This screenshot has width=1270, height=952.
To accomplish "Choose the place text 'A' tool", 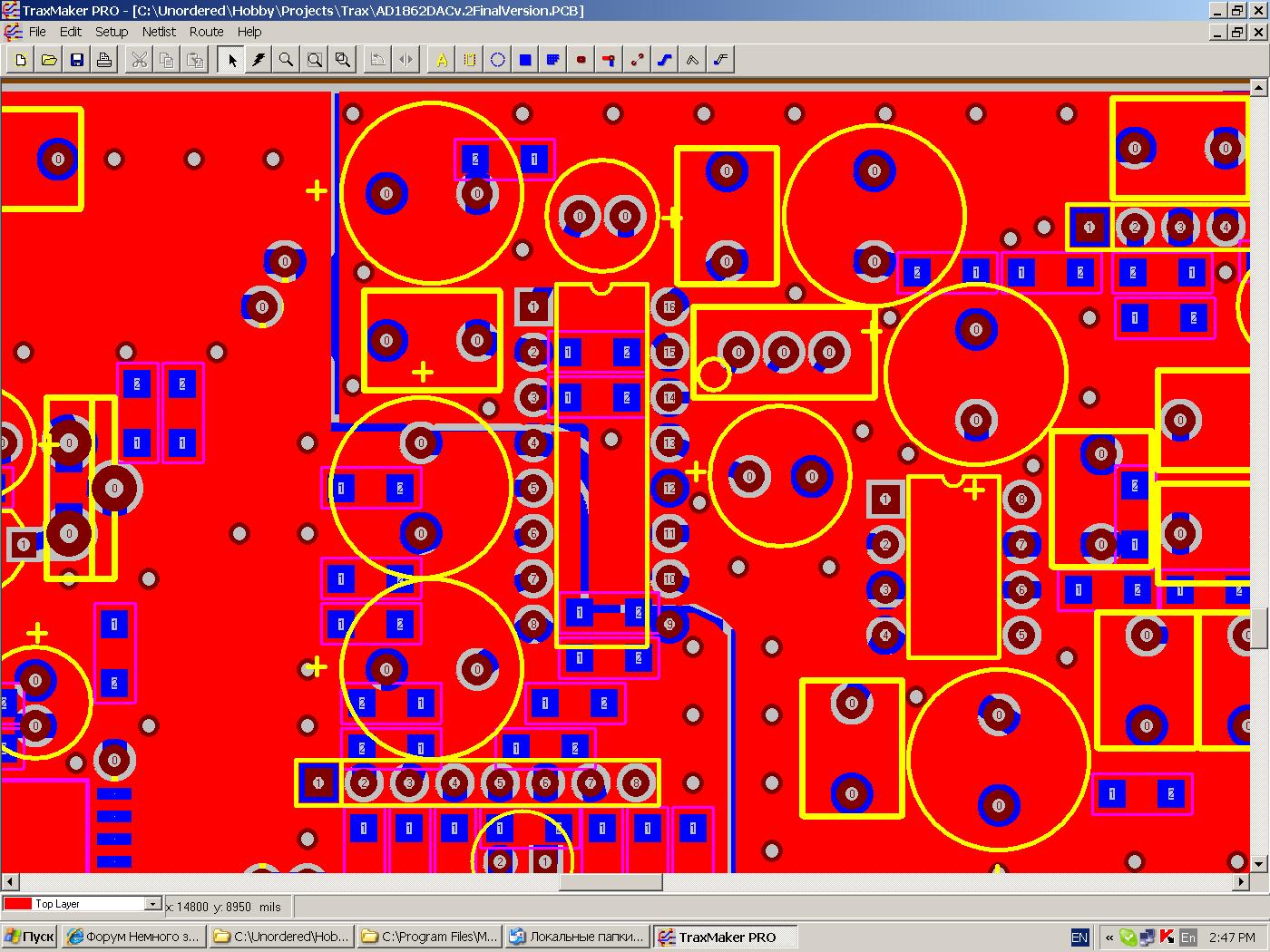I will (442, 60).
